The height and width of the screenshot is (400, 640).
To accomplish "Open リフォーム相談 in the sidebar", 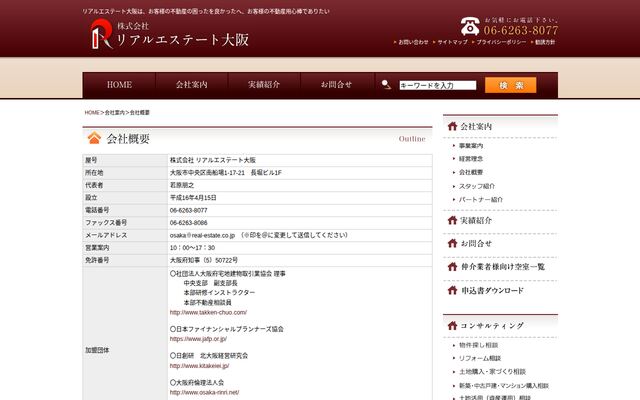I will point(480,358).
